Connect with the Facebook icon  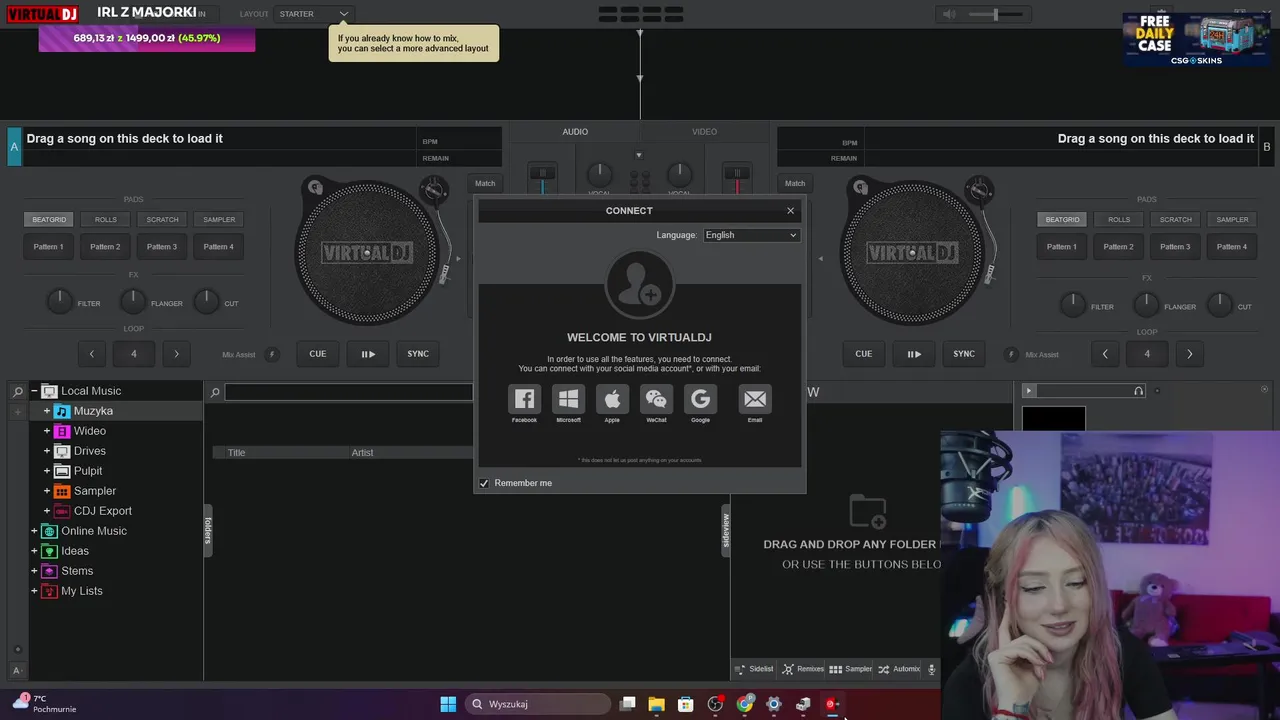[524, 399]
